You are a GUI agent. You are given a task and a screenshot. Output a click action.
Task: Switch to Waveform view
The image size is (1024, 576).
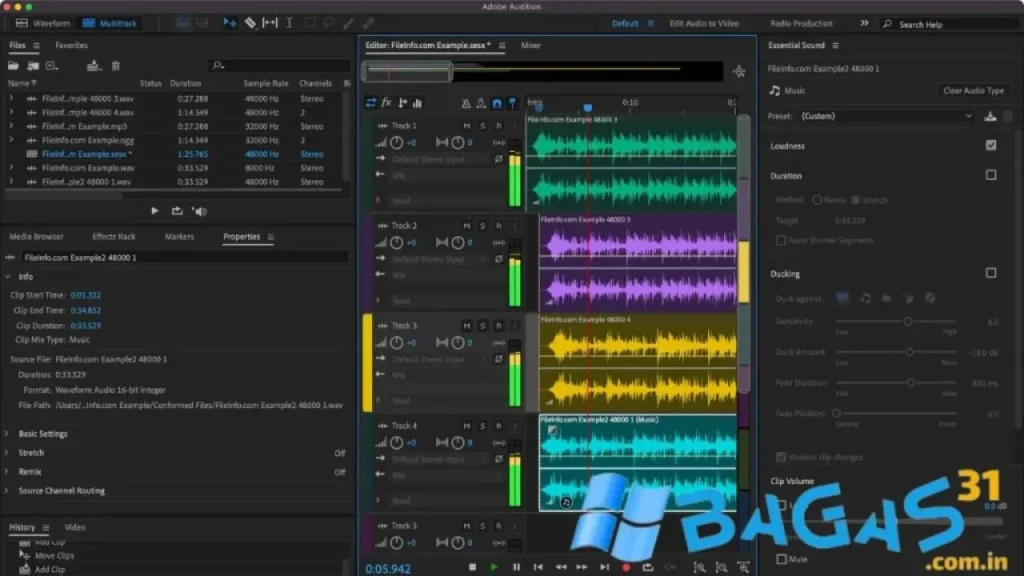[43, 23]
